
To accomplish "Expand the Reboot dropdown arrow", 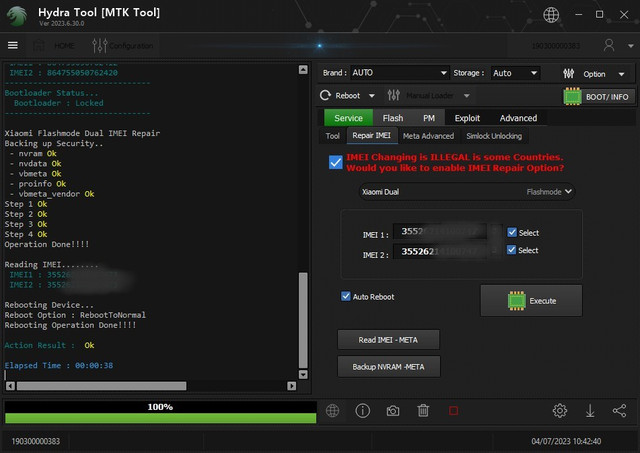I will tap(372, 96).
